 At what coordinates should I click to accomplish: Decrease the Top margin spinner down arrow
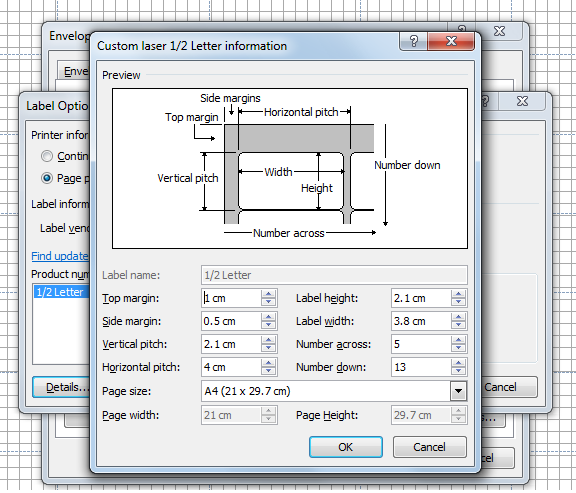(269, 302)
